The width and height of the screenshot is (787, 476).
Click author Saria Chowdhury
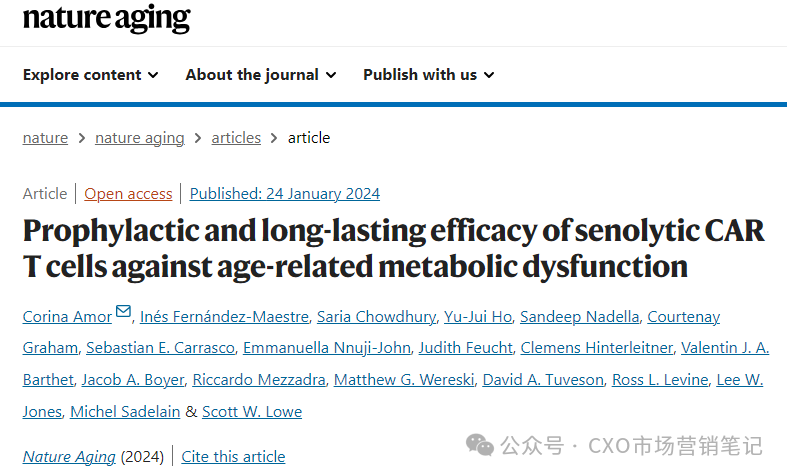376,317
